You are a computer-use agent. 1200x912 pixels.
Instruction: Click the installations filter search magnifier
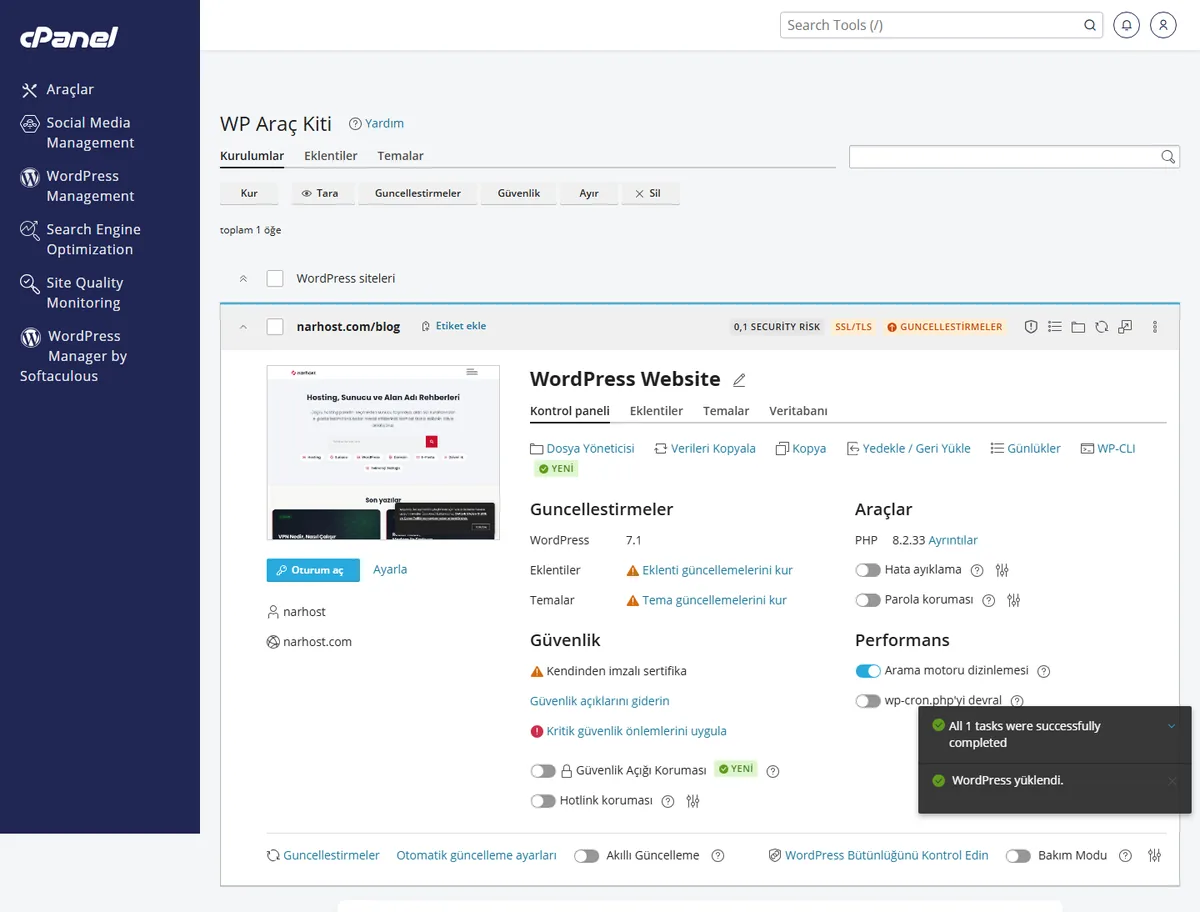[x=1168, y=157]
